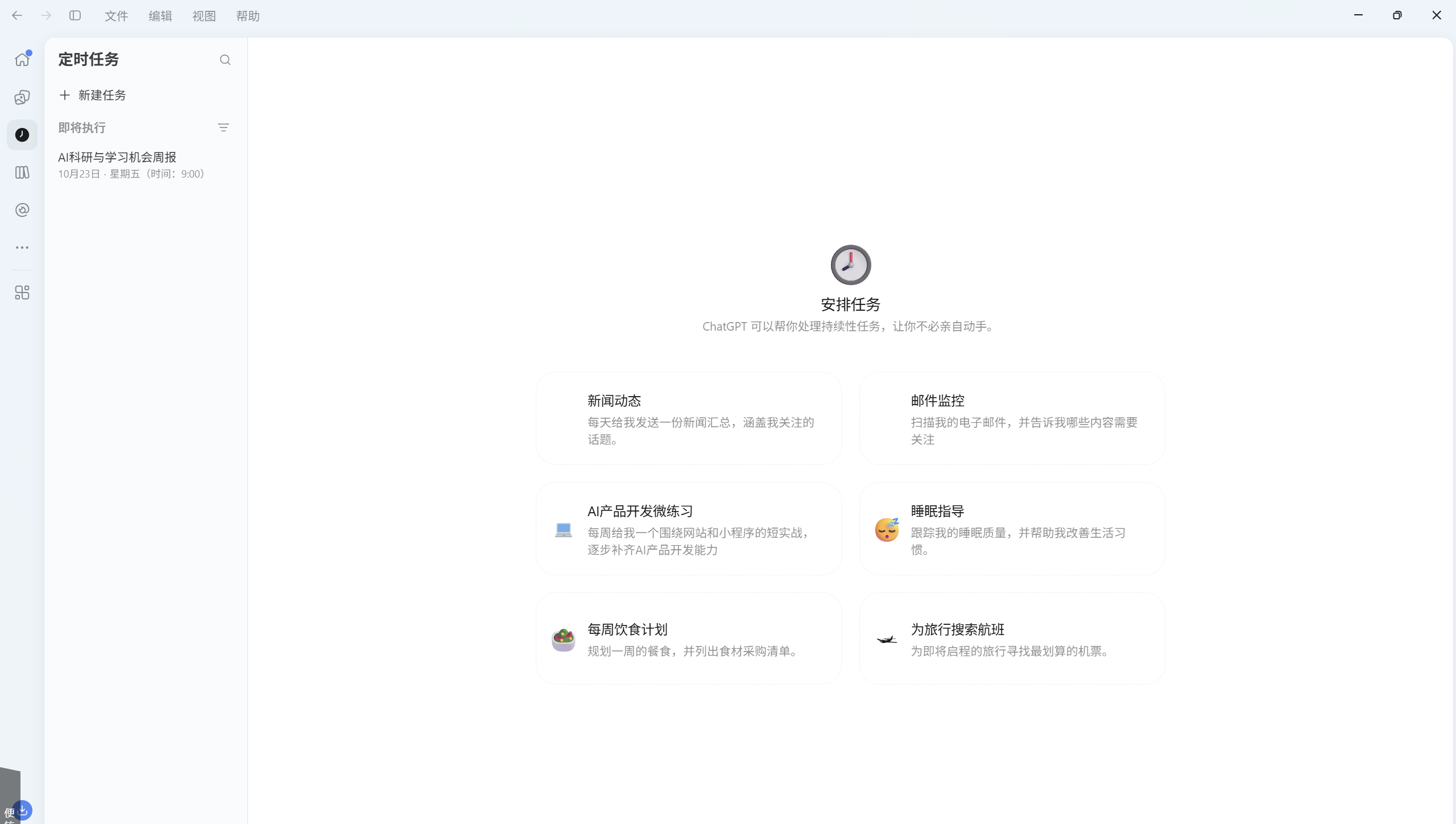Open the filter icon beside 即将执行
The width and height of the screenshot is (1456, 824).
pos(224,127)
